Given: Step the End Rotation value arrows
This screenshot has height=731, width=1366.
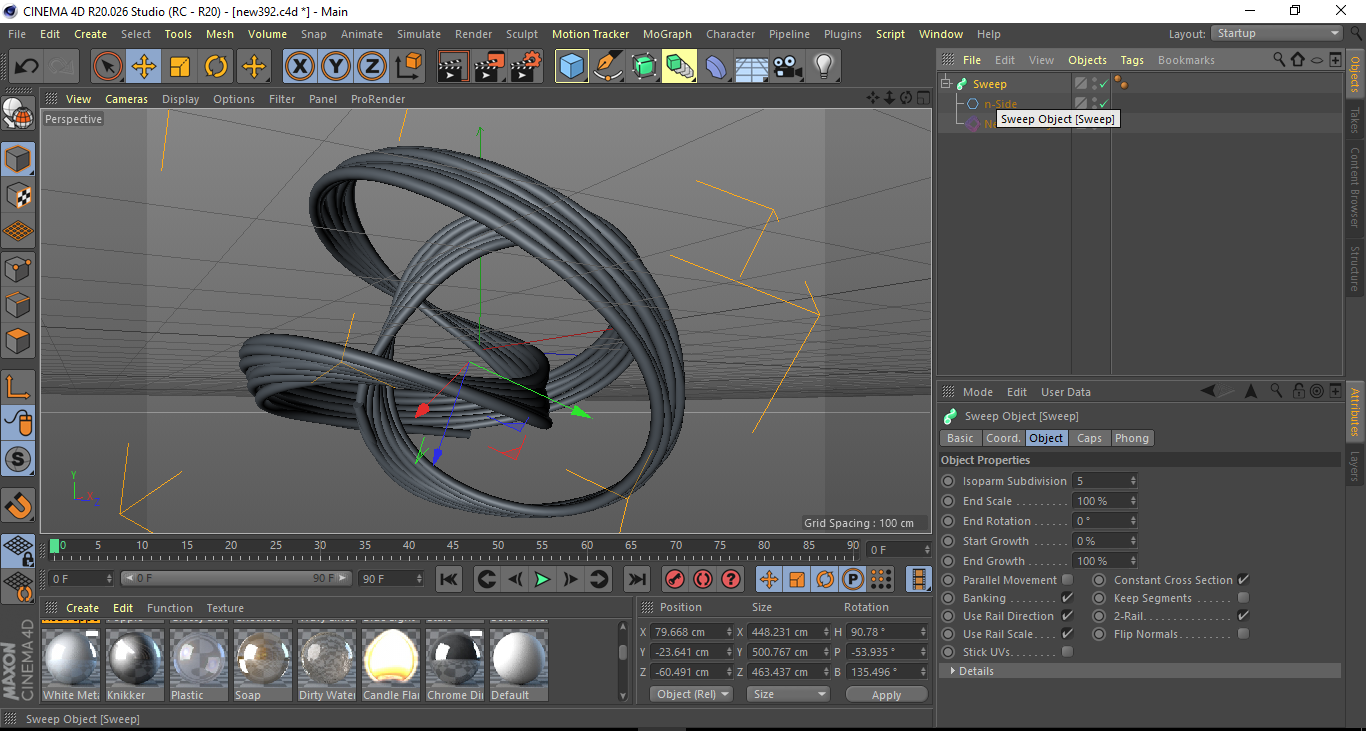Looking at the screenshot, I should pos(1133,521).
